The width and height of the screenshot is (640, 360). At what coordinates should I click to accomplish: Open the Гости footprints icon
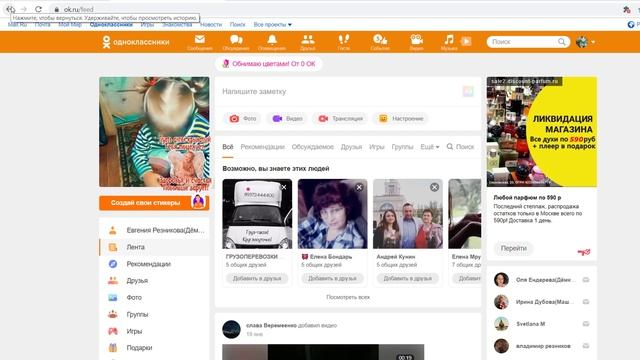pos(344,40)
